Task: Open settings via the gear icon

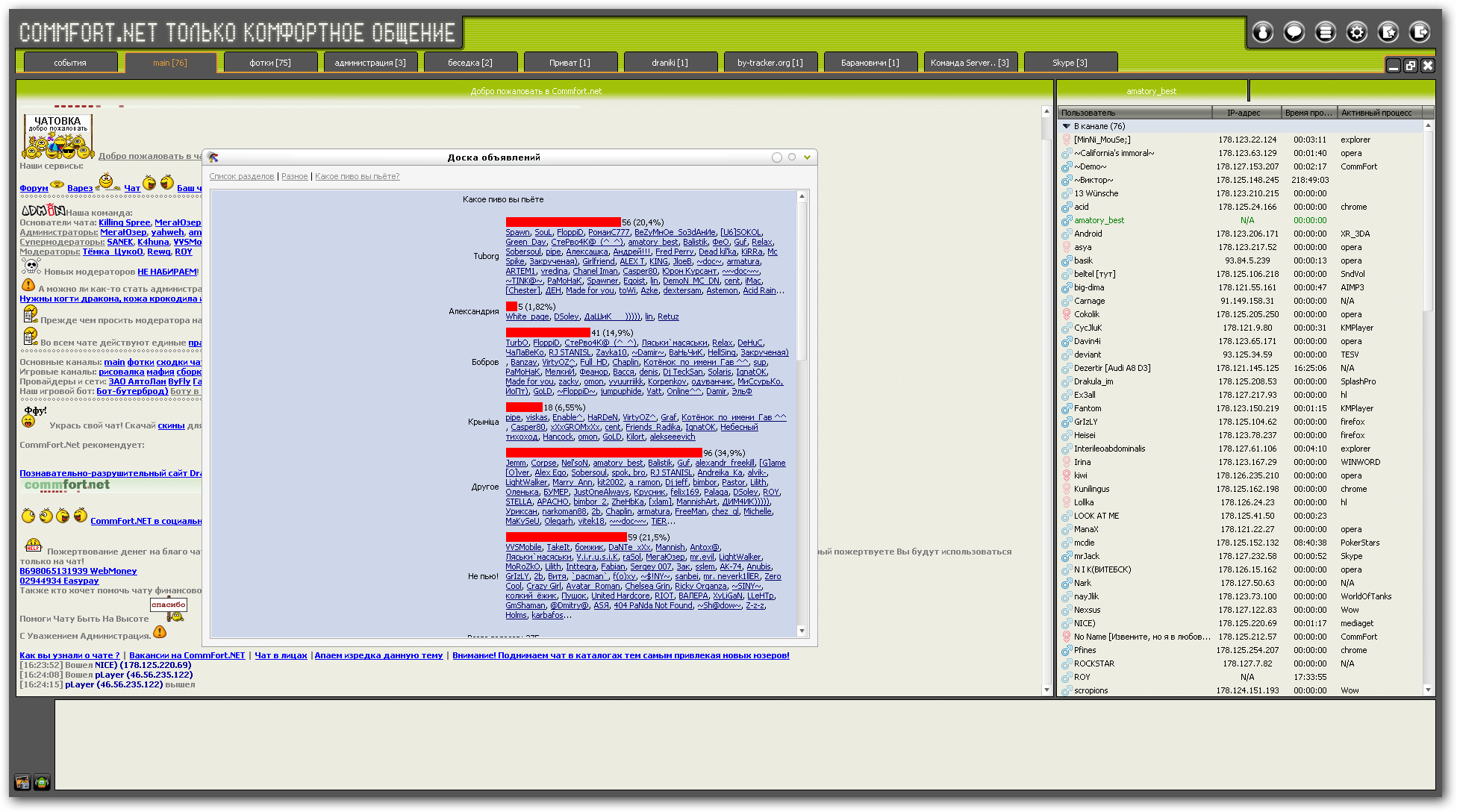Action: click(1356, 32)
